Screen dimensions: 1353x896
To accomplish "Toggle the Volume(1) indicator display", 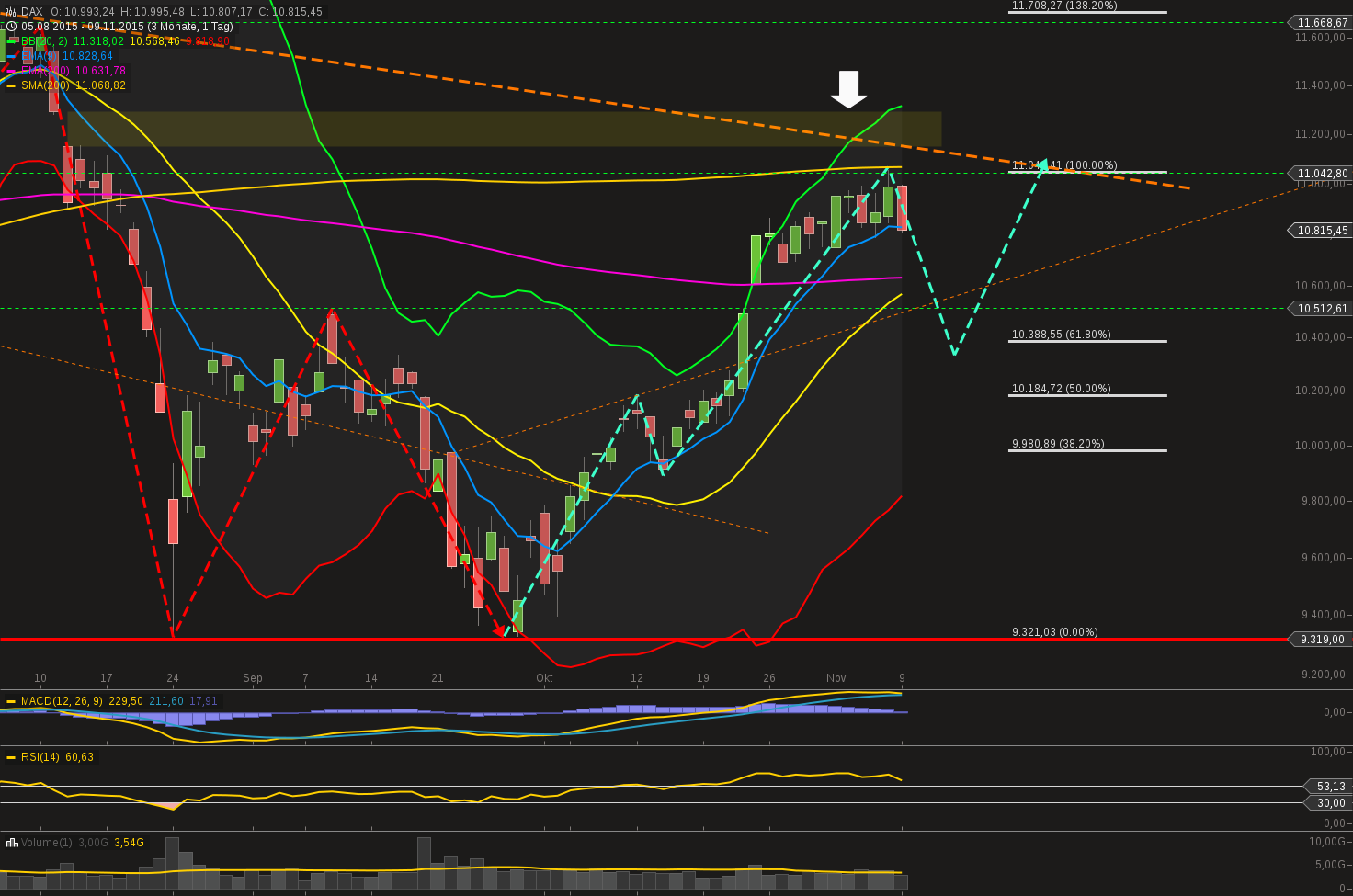I will (x=46, y=842).
